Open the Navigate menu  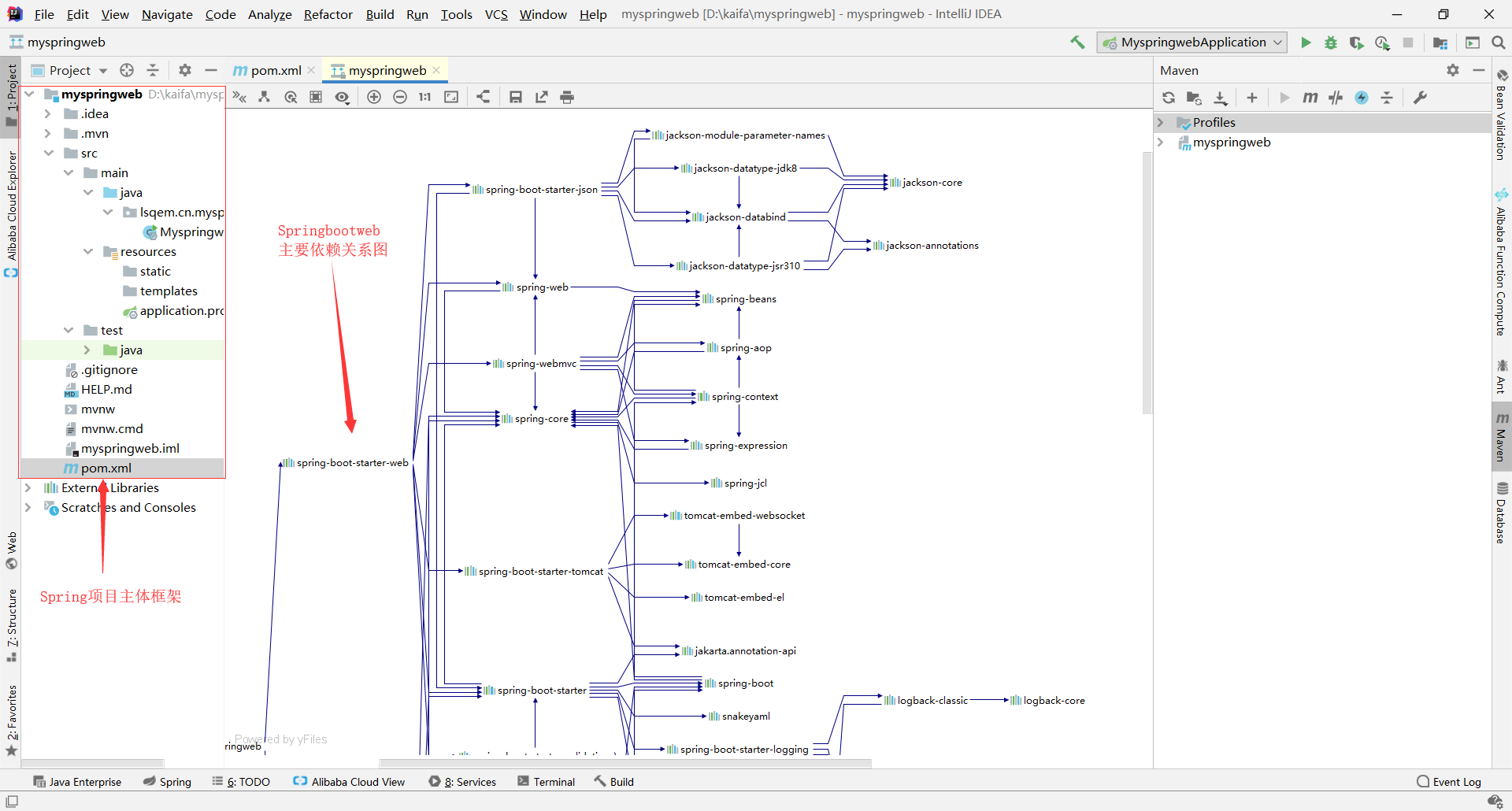click(167, 14)
